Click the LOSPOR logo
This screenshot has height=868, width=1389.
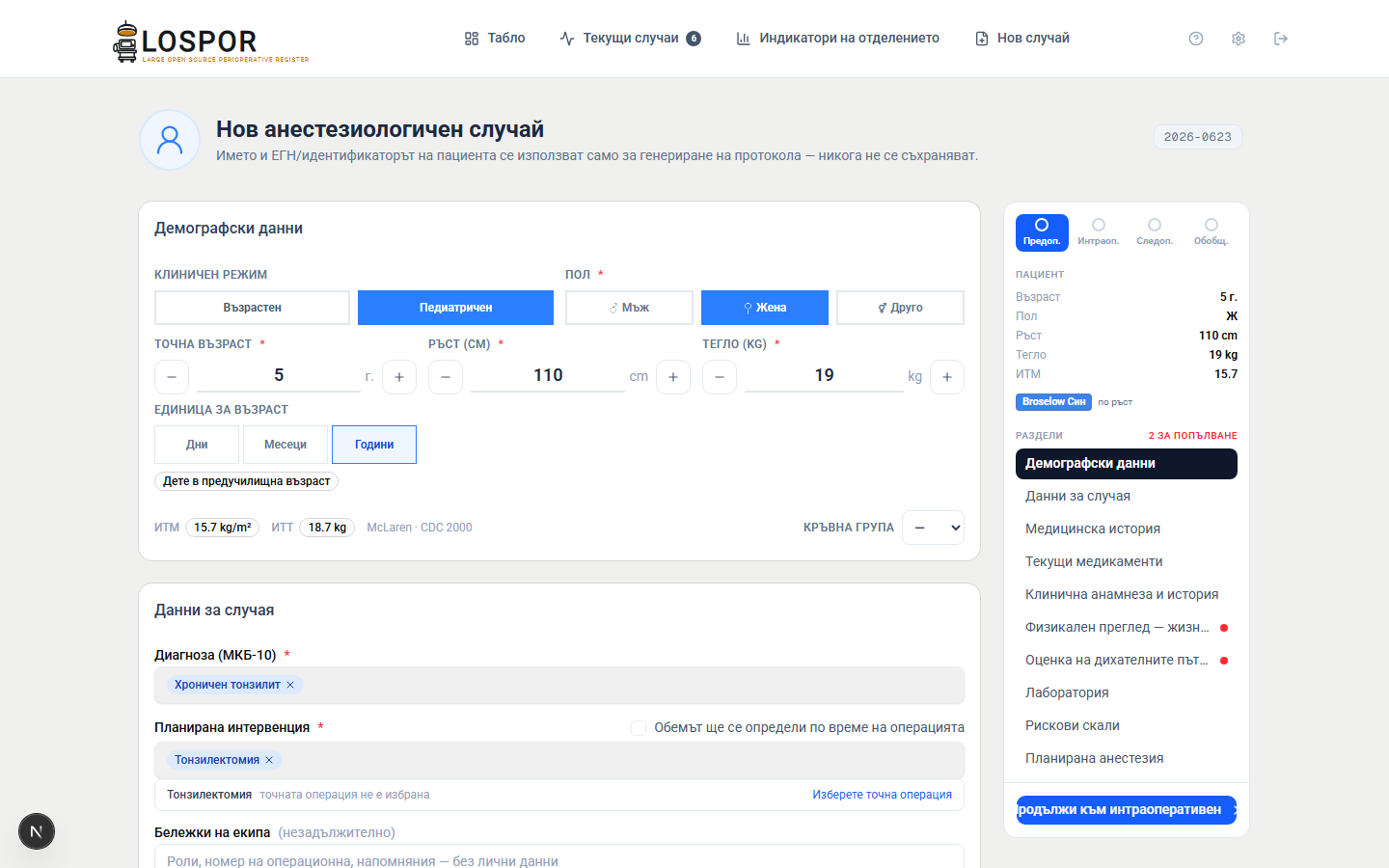(x=211, y=41)
